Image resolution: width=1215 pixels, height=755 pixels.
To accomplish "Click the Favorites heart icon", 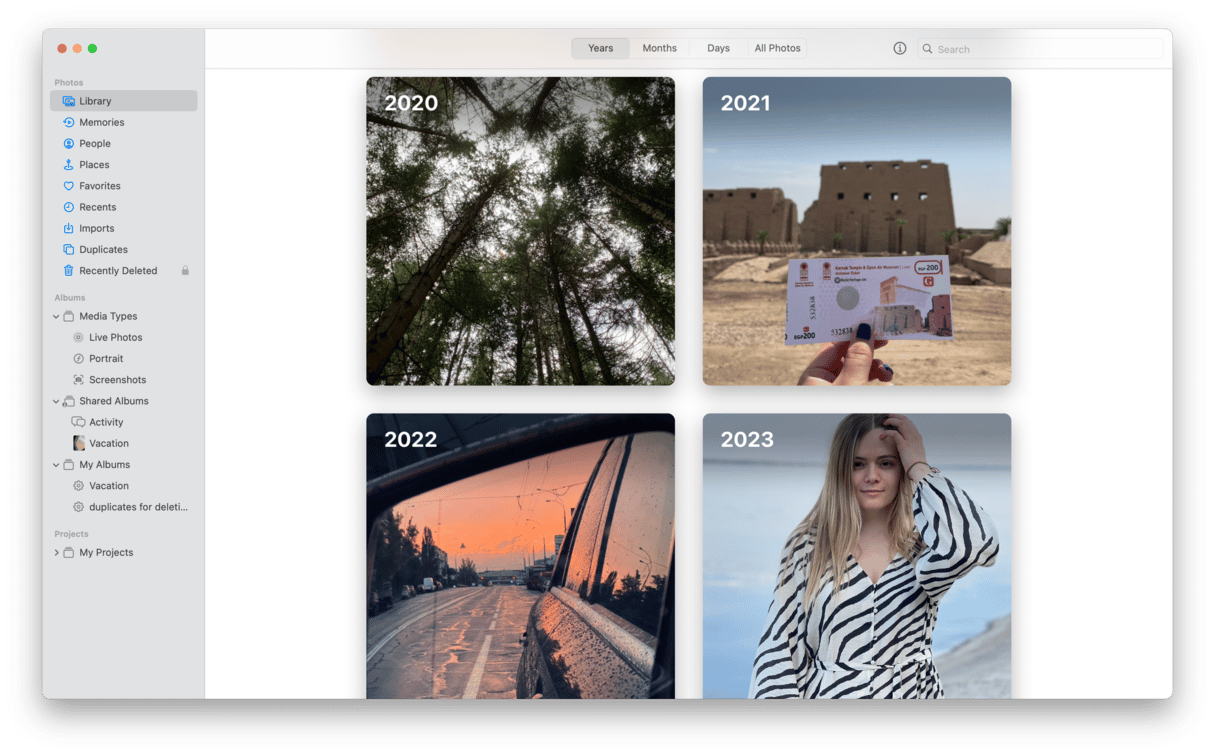I will pos(68,186).
